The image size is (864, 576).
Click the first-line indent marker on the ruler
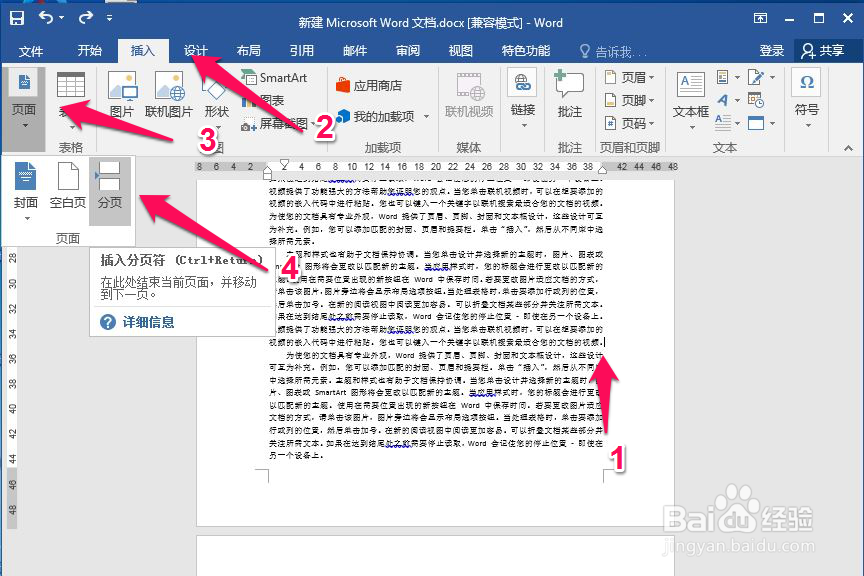click(284, 164)
